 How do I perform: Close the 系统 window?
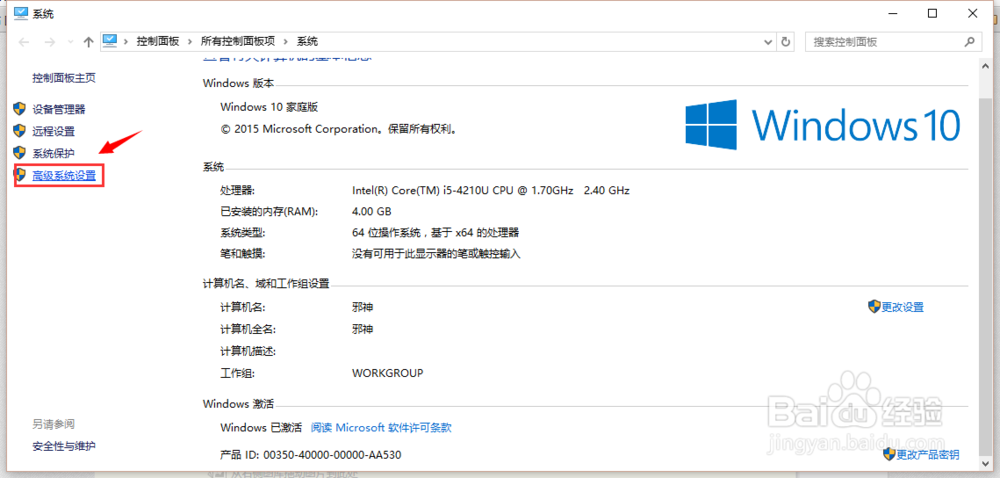click(971, 13)
